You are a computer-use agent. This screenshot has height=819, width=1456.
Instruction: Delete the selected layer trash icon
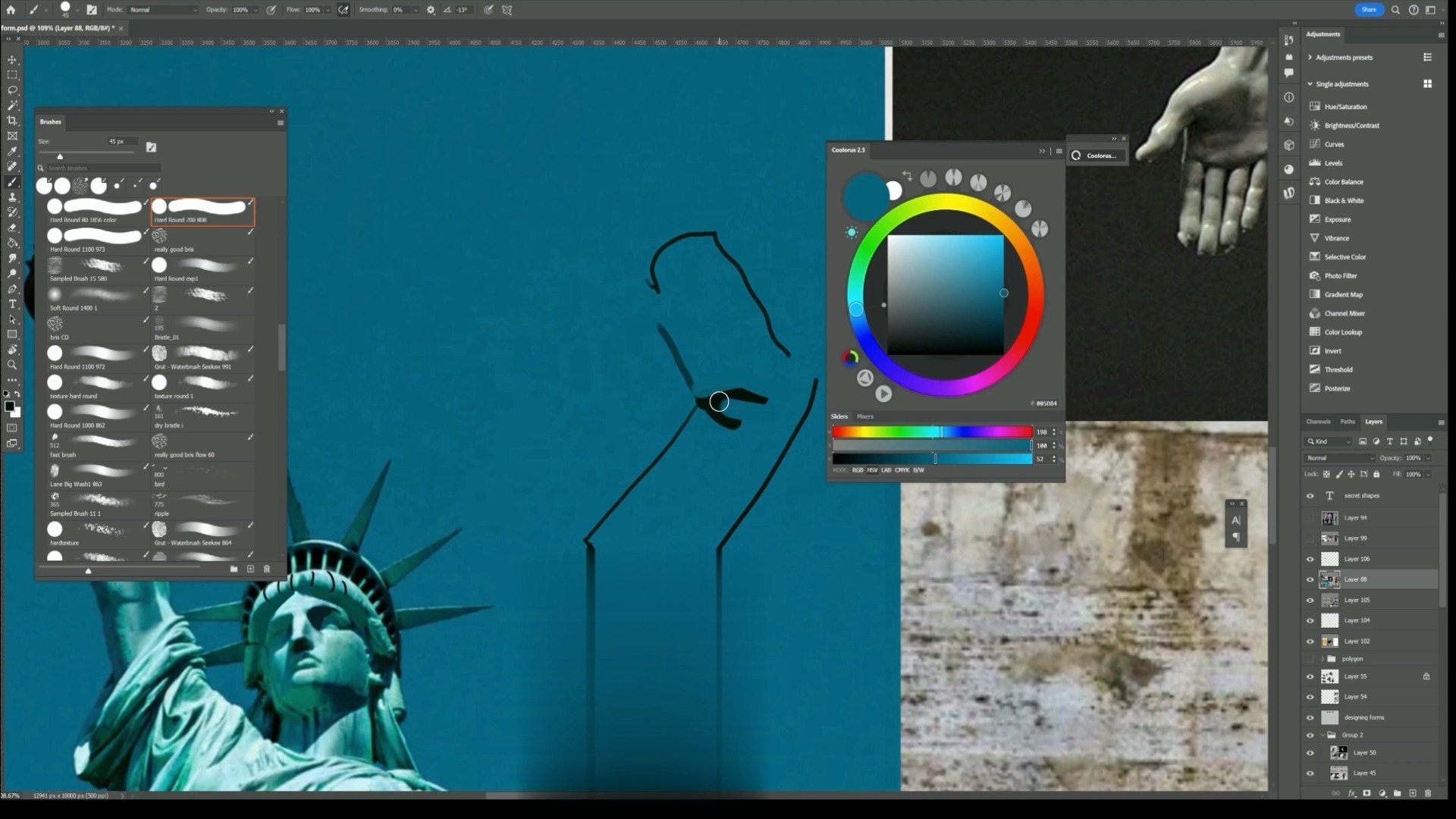click(1428, 793)
